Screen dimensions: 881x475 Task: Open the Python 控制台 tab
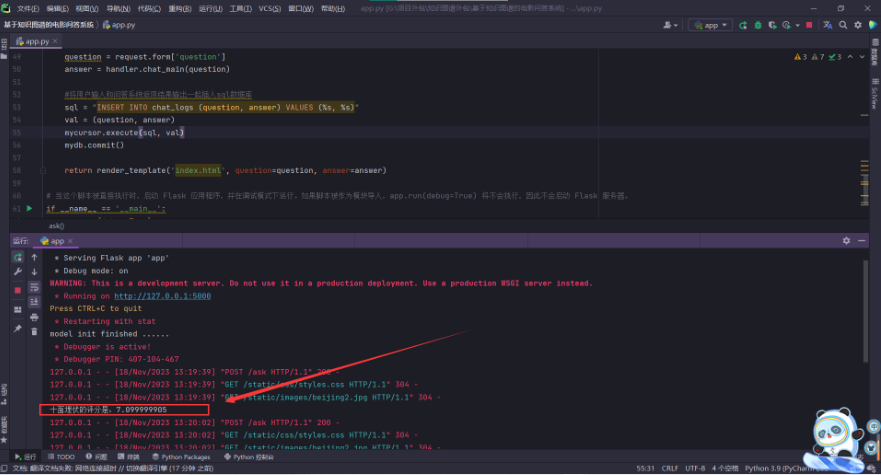point(248,457)
